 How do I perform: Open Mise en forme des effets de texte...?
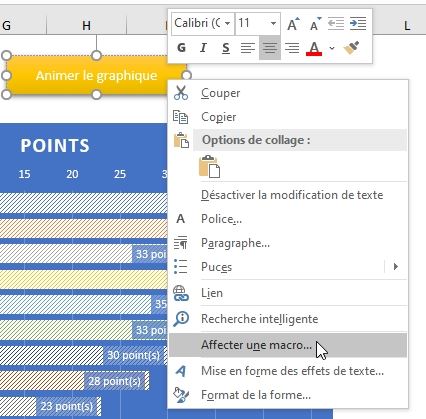click(288, 371)
